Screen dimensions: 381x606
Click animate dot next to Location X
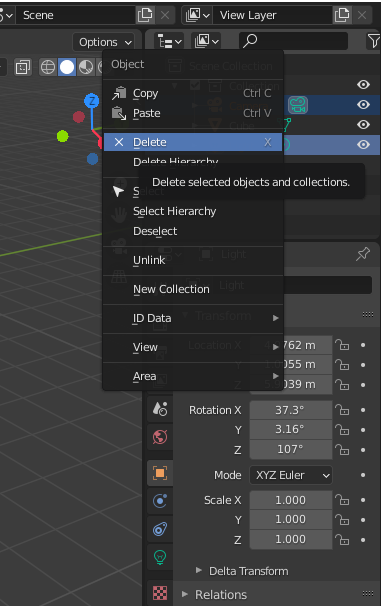tap(363, 345)
